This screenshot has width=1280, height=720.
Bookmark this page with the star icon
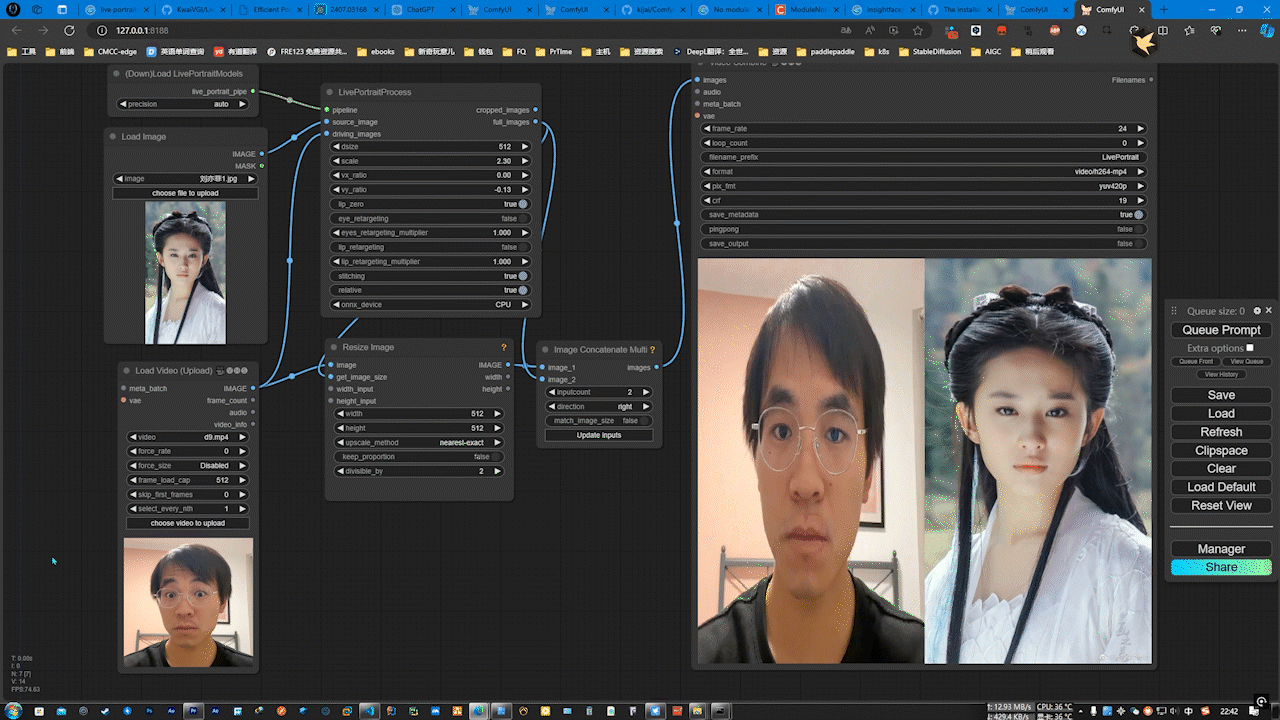(x=917, y=31)
